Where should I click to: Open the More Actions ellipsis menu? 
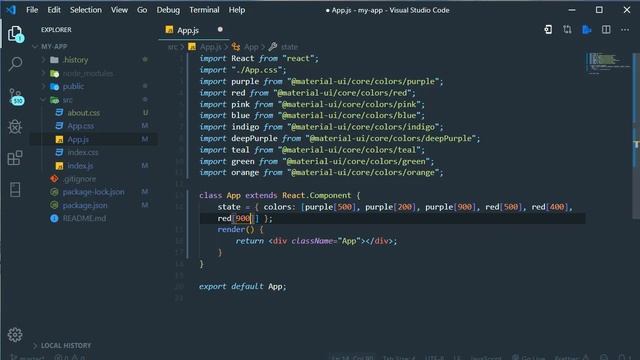pyautogui.click(x=625, y=29)
